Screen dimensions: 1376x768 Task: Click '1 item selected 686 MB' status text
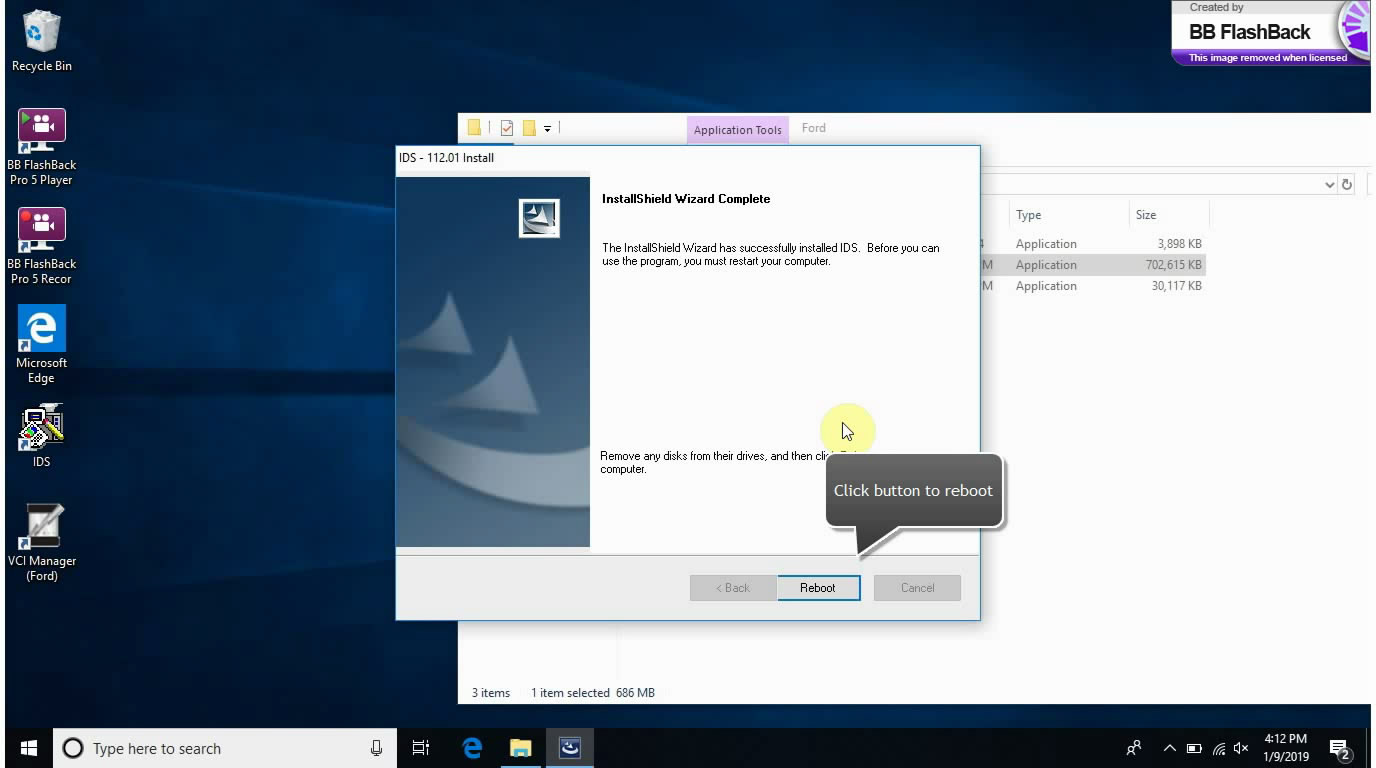593,692
